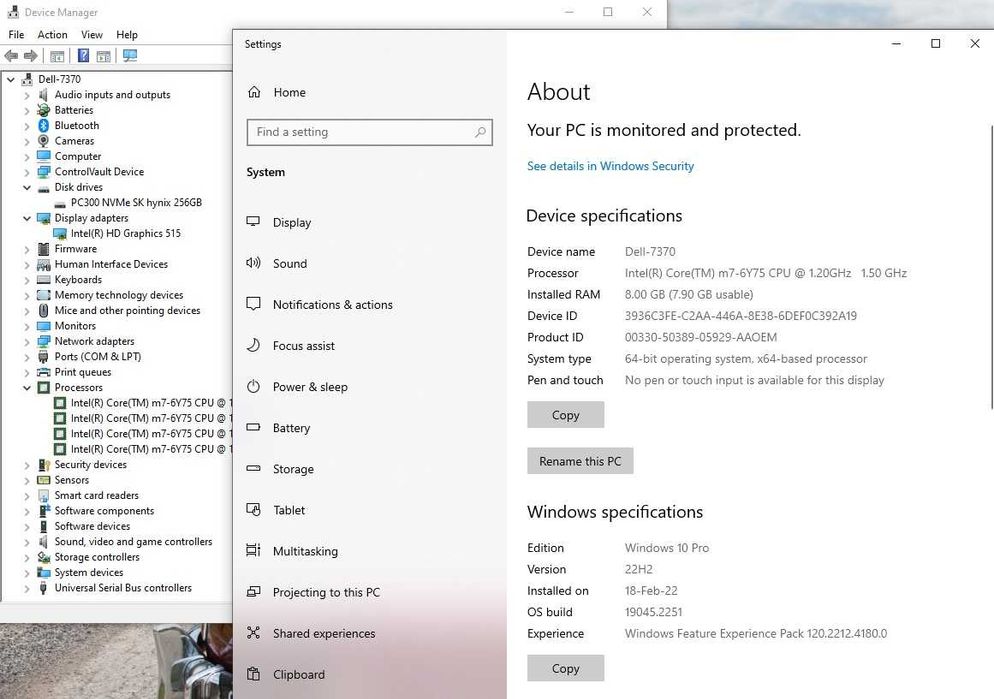Viewport: 994px width, 699px height.
Task: Click the Battery icon in Settings sidebar
Action: tap(254, 428)
